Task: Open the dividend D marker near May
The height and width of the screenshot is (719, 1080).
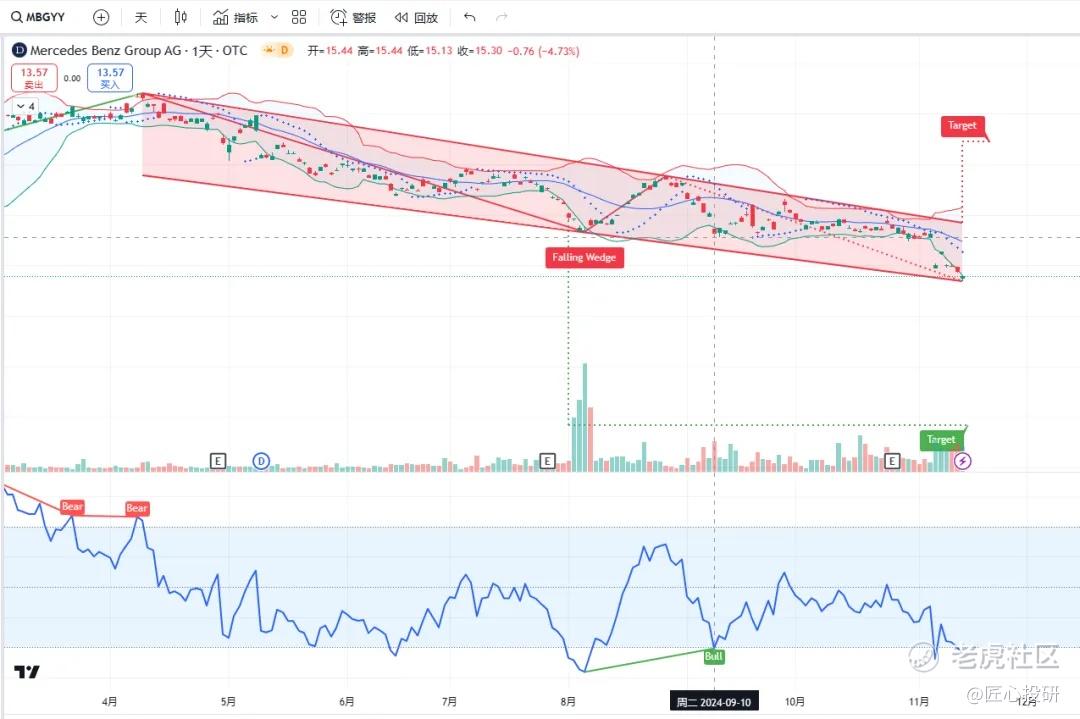Action: pos(261,461)
